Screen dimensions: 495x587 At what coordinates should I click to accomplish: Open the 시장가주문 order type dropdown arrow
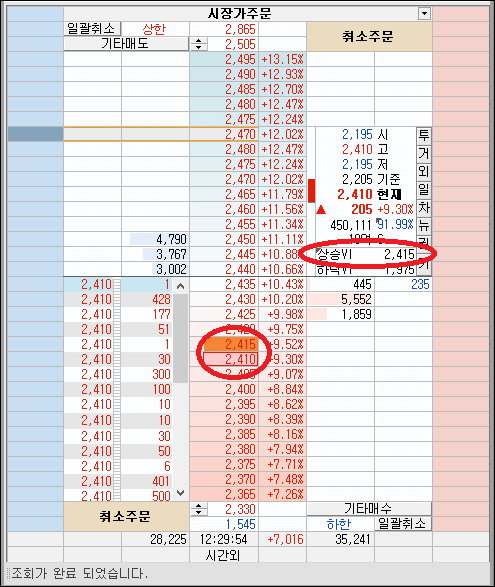click(x=424, y=14)
